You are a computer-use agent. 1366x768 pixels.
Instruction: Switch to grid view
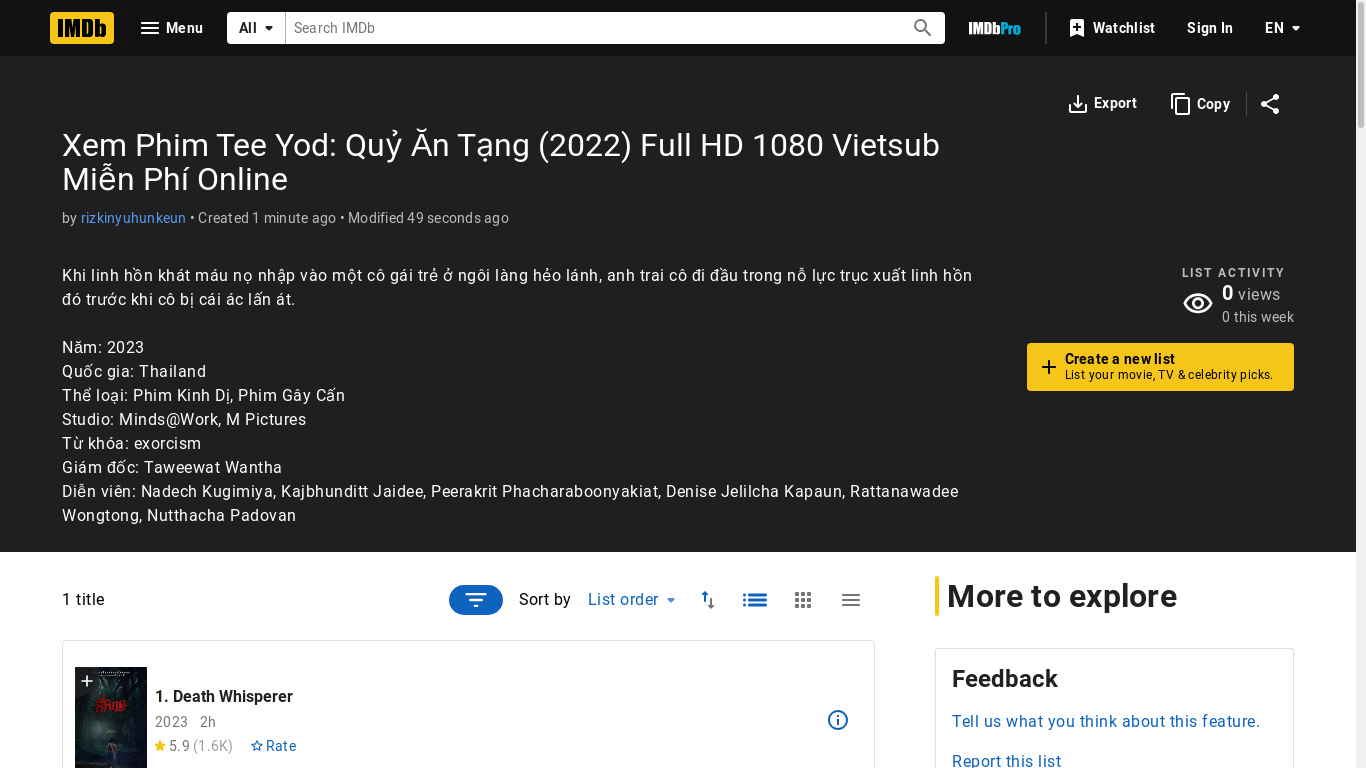pos(803,600)
